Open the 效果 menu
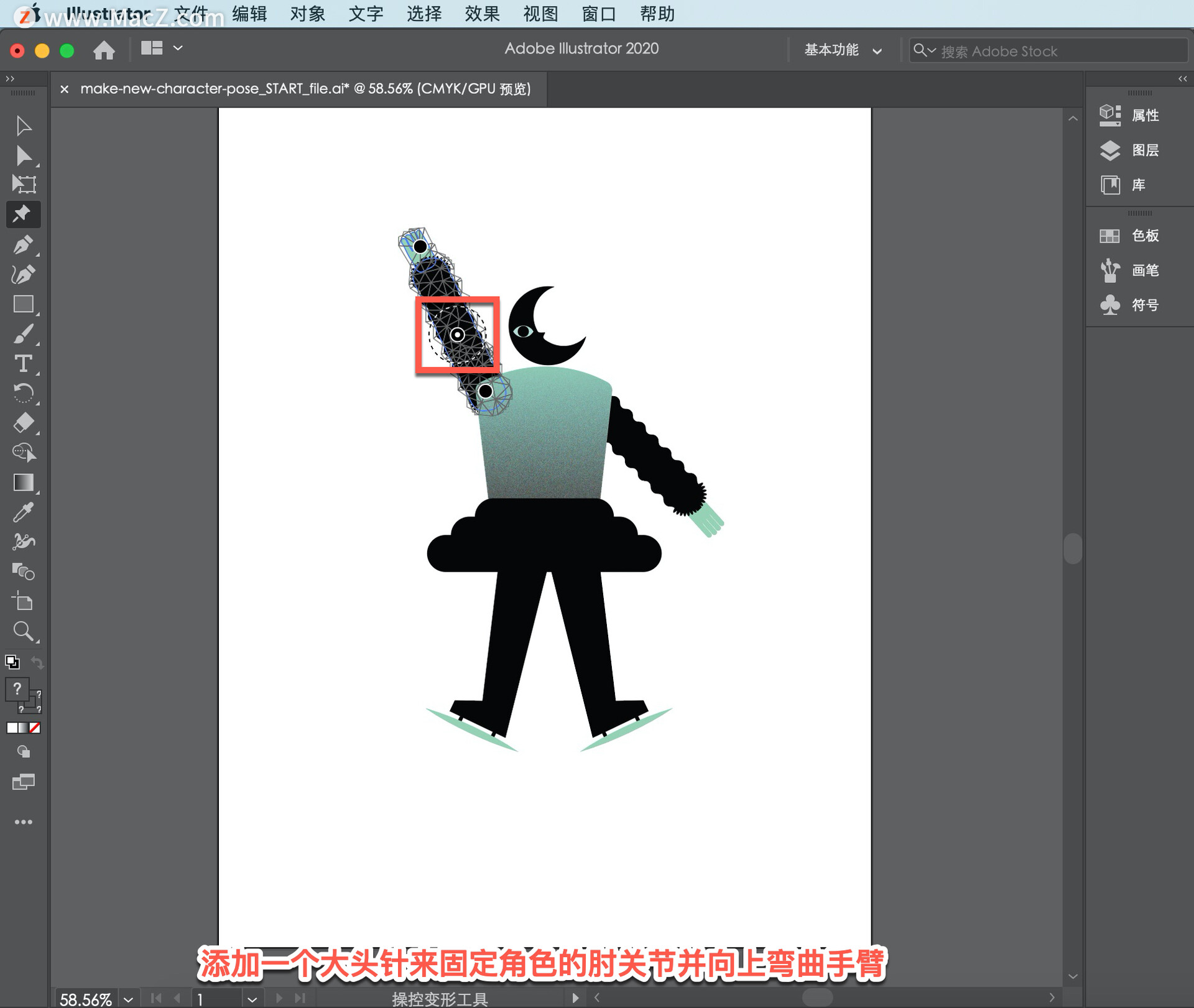Image resolution: width=1194 pixels, height=1008 pixels. pos(483,14)
